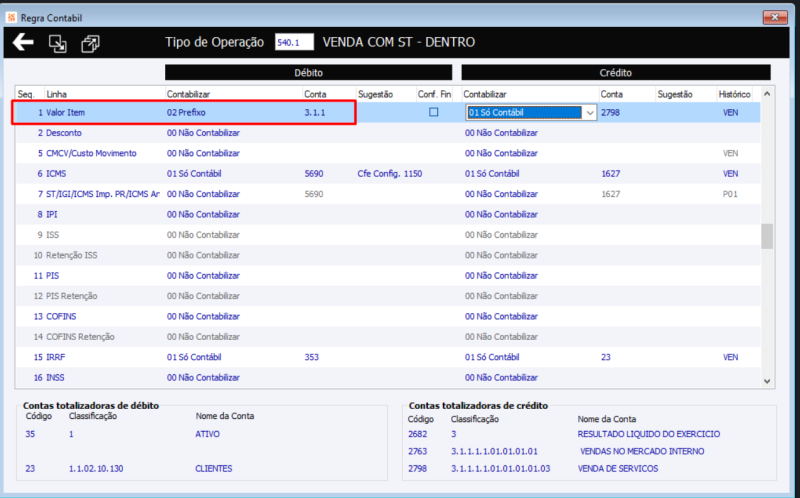
Task: Click debit 00 Não Contabilizar in Desconto row
Action: (x=203, y=133)
